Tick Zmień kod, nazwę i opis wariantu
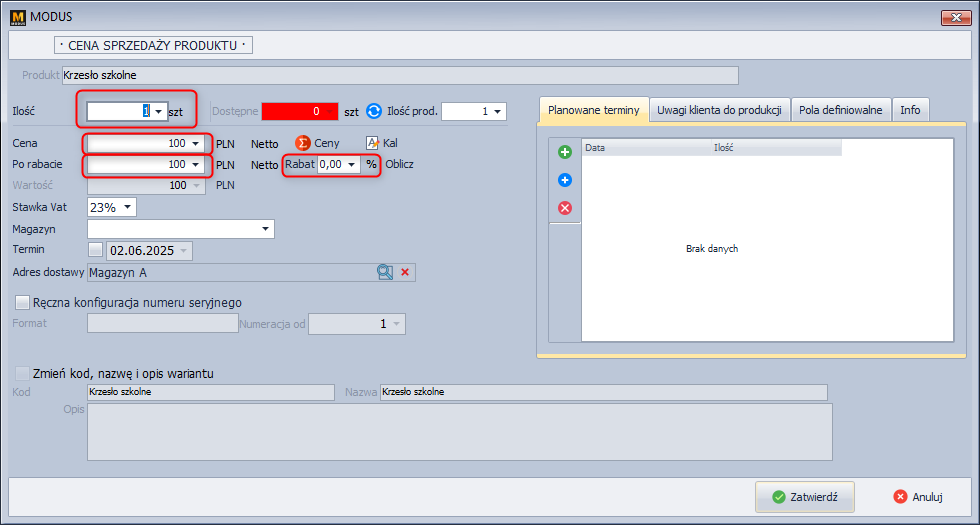Screen dimensions: 980x525 pos(22,373)
